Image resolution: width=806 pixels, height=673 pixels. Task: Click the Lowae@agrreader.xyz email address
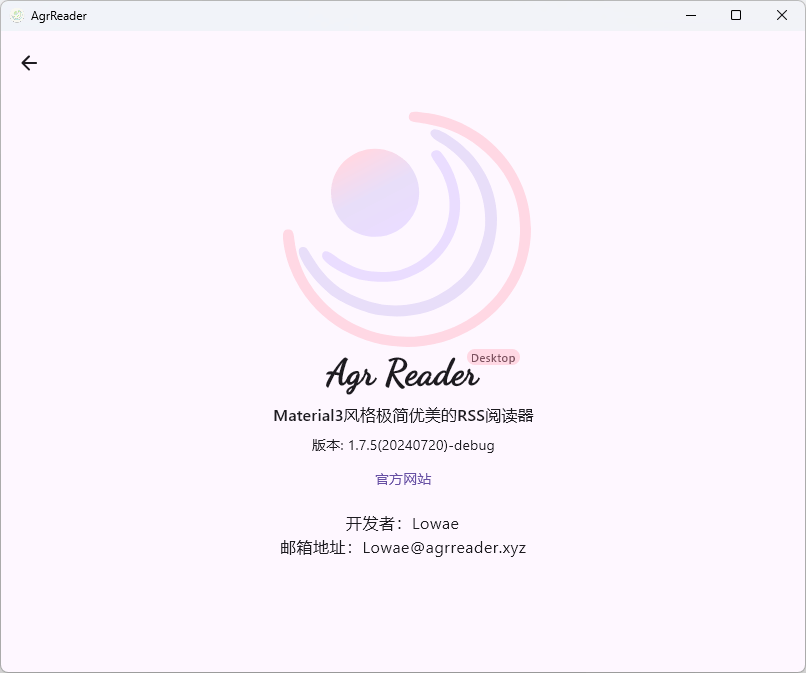tap(444, 548)
